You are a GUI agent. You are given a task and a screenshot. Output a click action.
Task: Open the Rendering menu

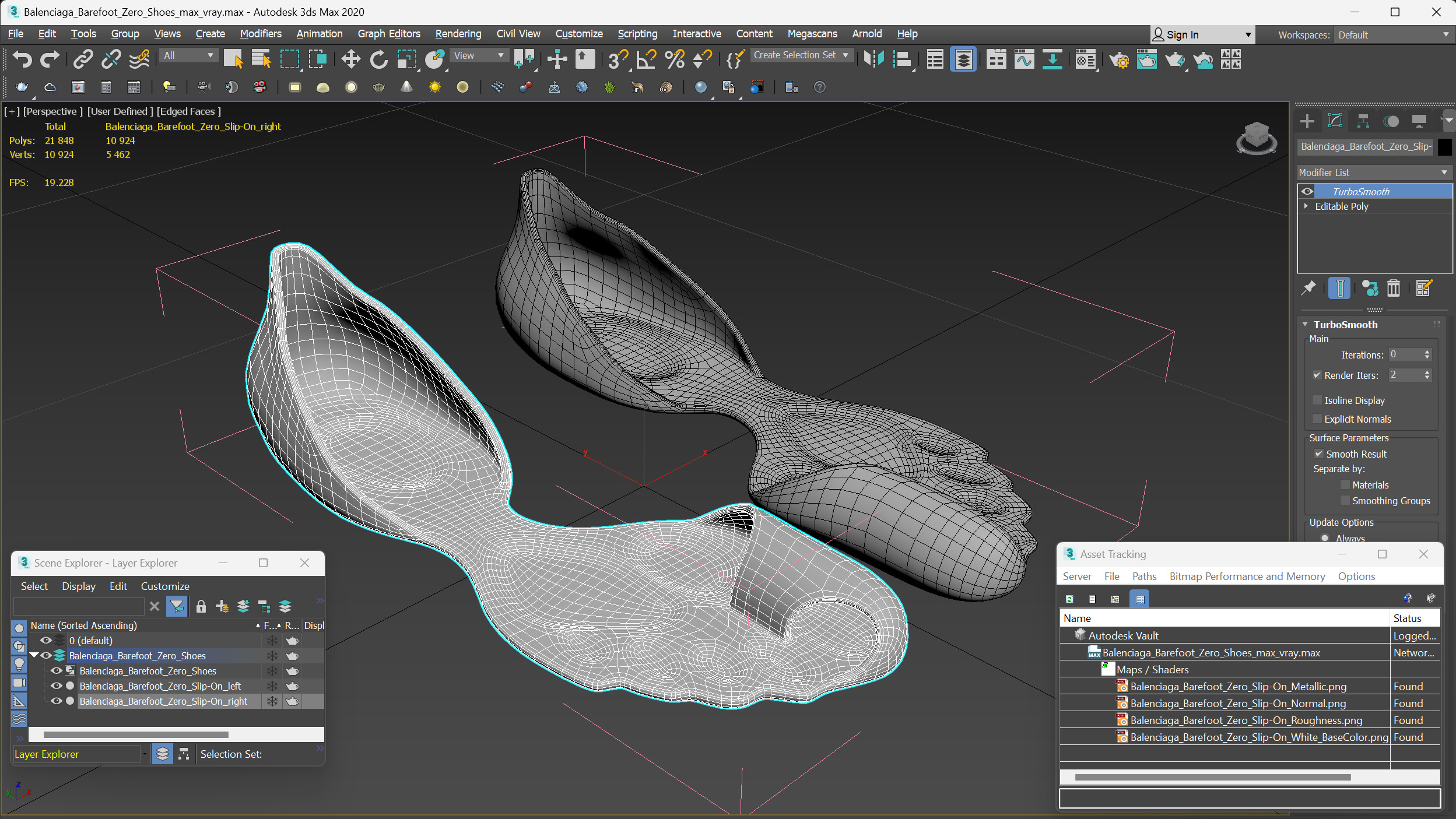[457, 33]
